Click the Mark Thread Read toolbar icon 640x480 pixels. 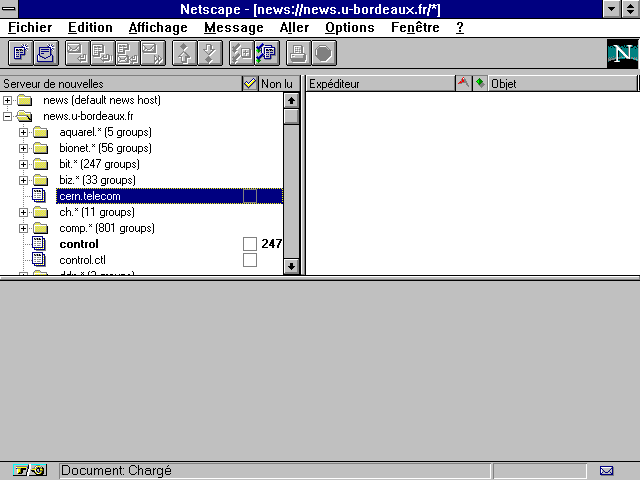[242, 53]
